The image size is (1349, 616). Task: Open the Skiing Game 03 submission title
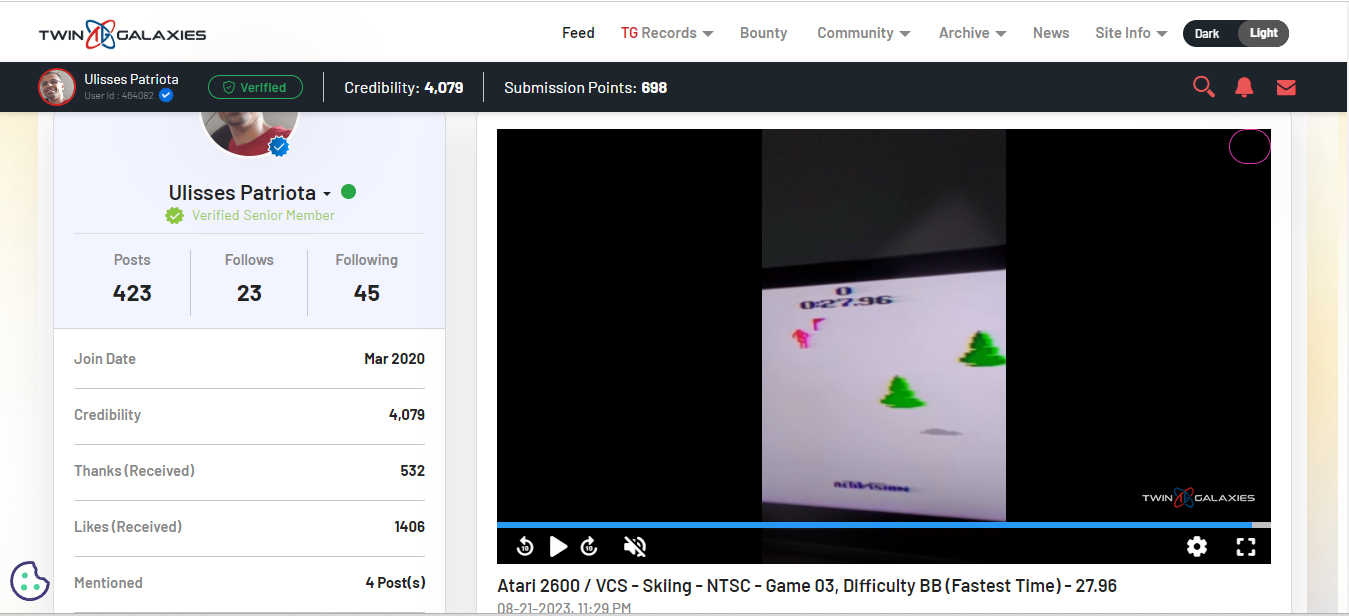[807, 586]
